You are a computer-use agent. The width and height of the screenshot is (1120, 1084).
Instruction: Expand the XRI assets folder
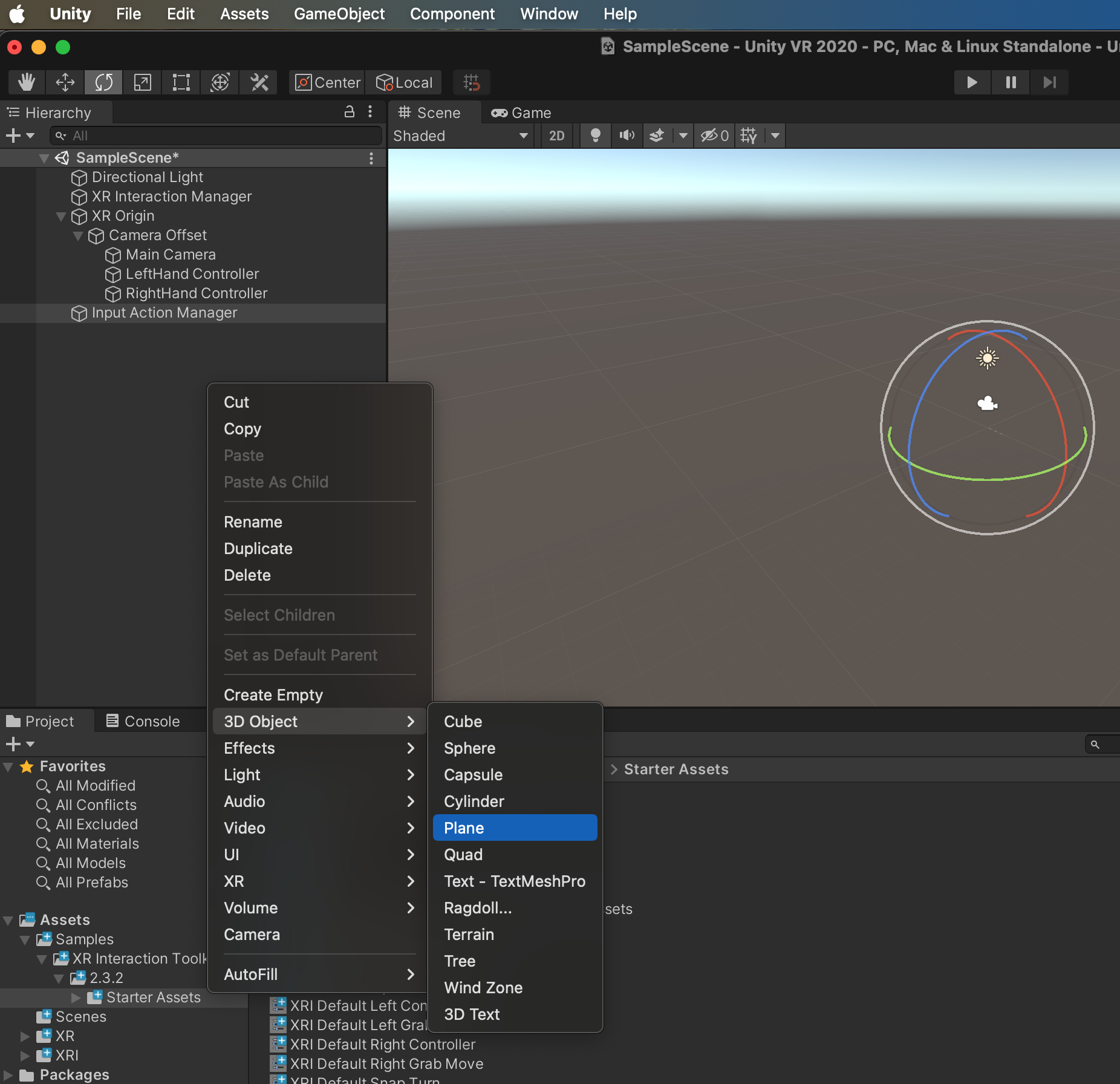pyautogui.click(x=25, y=1056)
